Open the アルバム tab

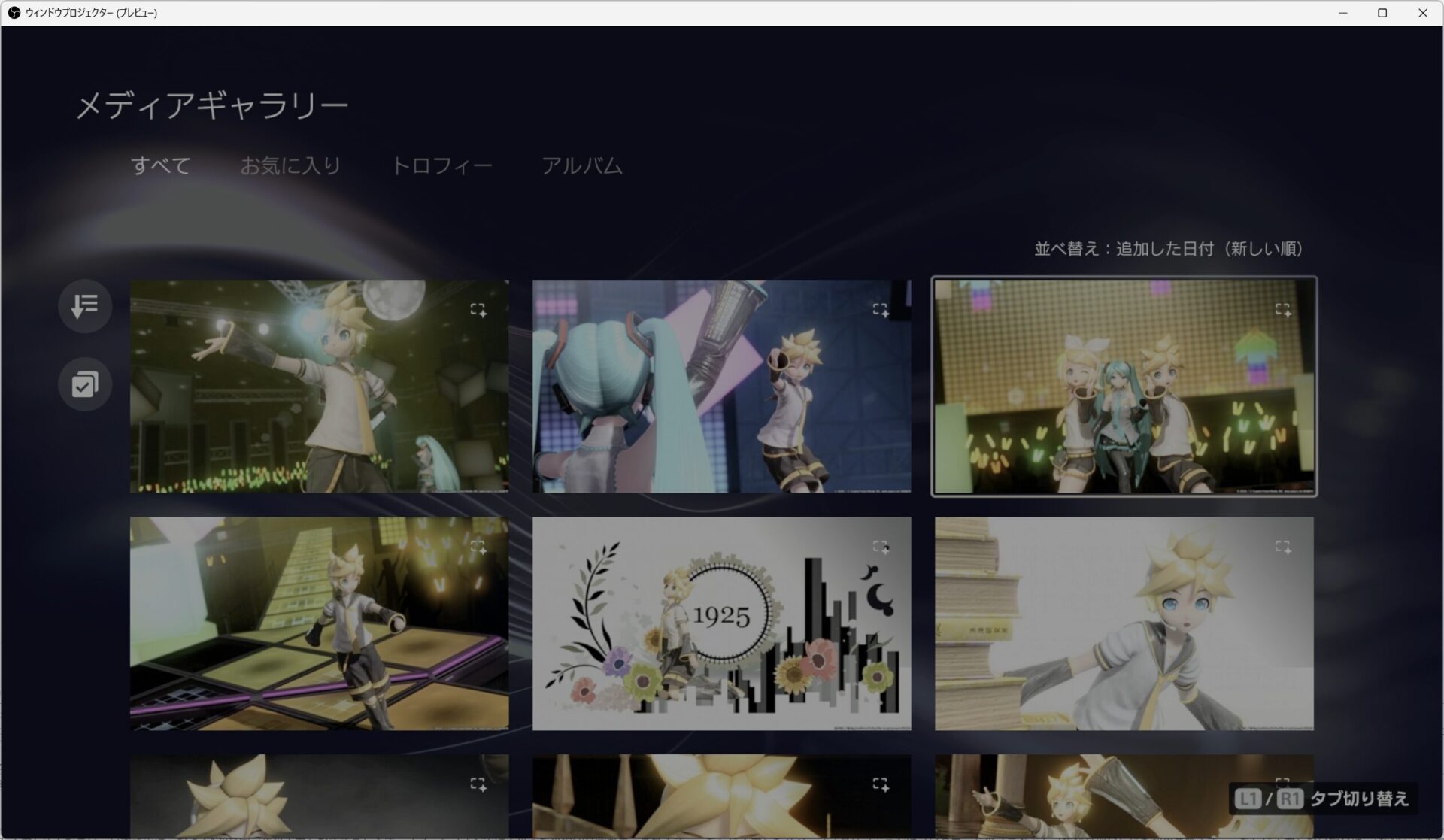point(582,165)
